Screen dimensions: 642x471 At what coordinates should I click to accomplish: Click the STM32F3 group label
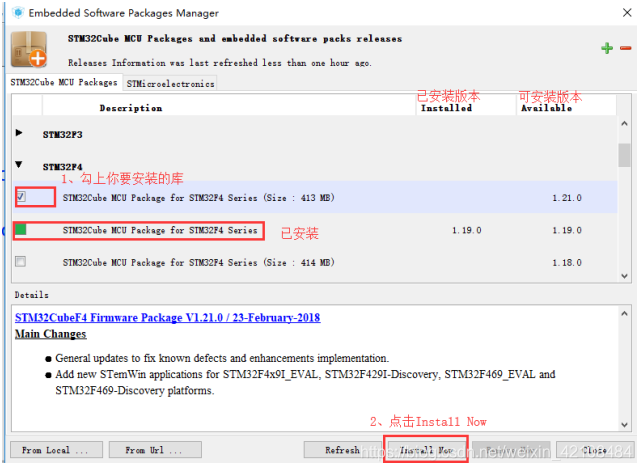click(62, 134)
